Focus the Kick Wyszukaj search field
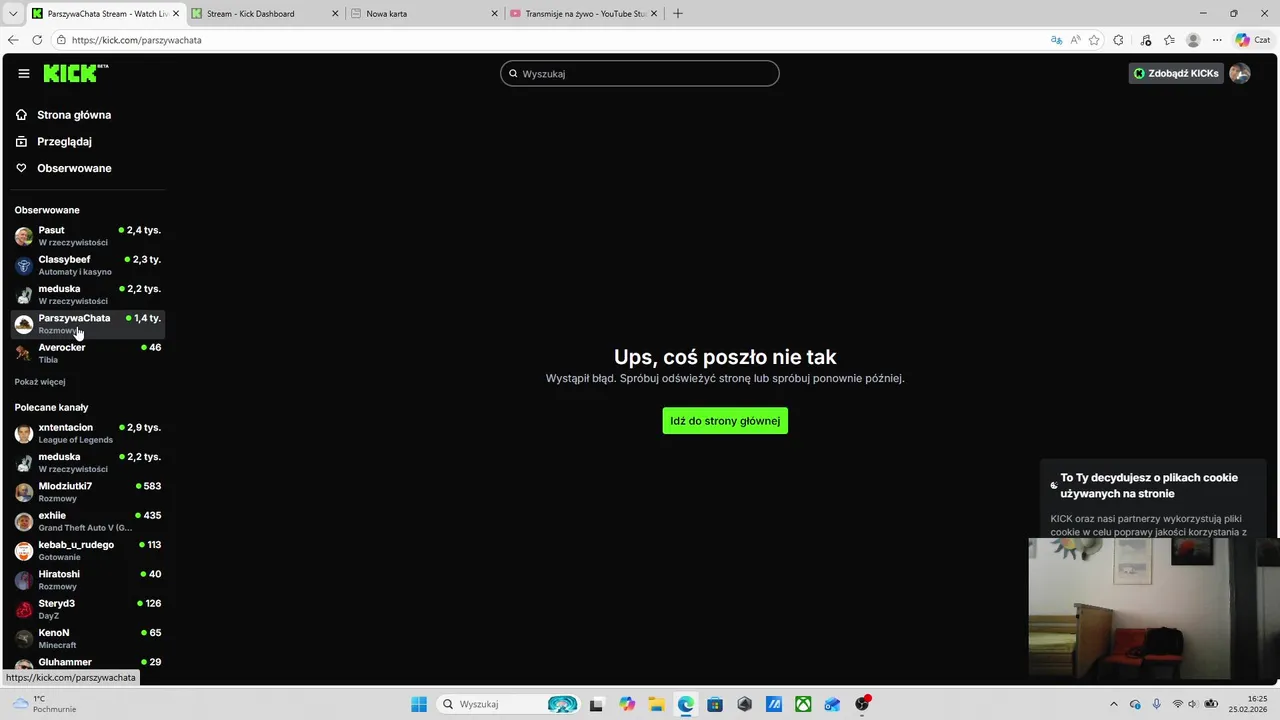Screen dimensions: 1280x720 640,73
